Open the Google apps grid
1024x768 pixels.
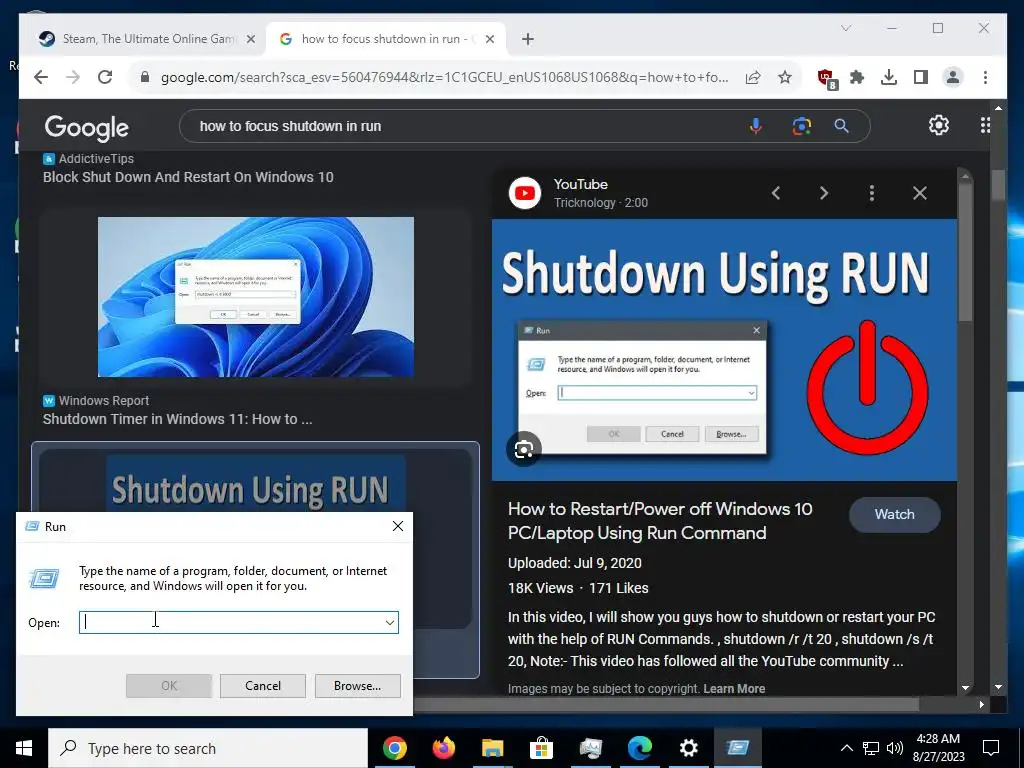[985, 125]
